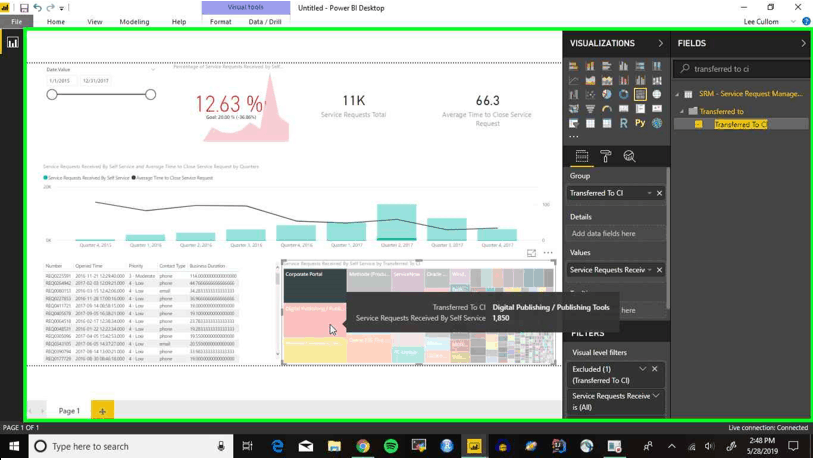The height and width of the screenshot is (460, 815).
Task: Click the Lee Cullom account name
Action: tap(761, 22)
